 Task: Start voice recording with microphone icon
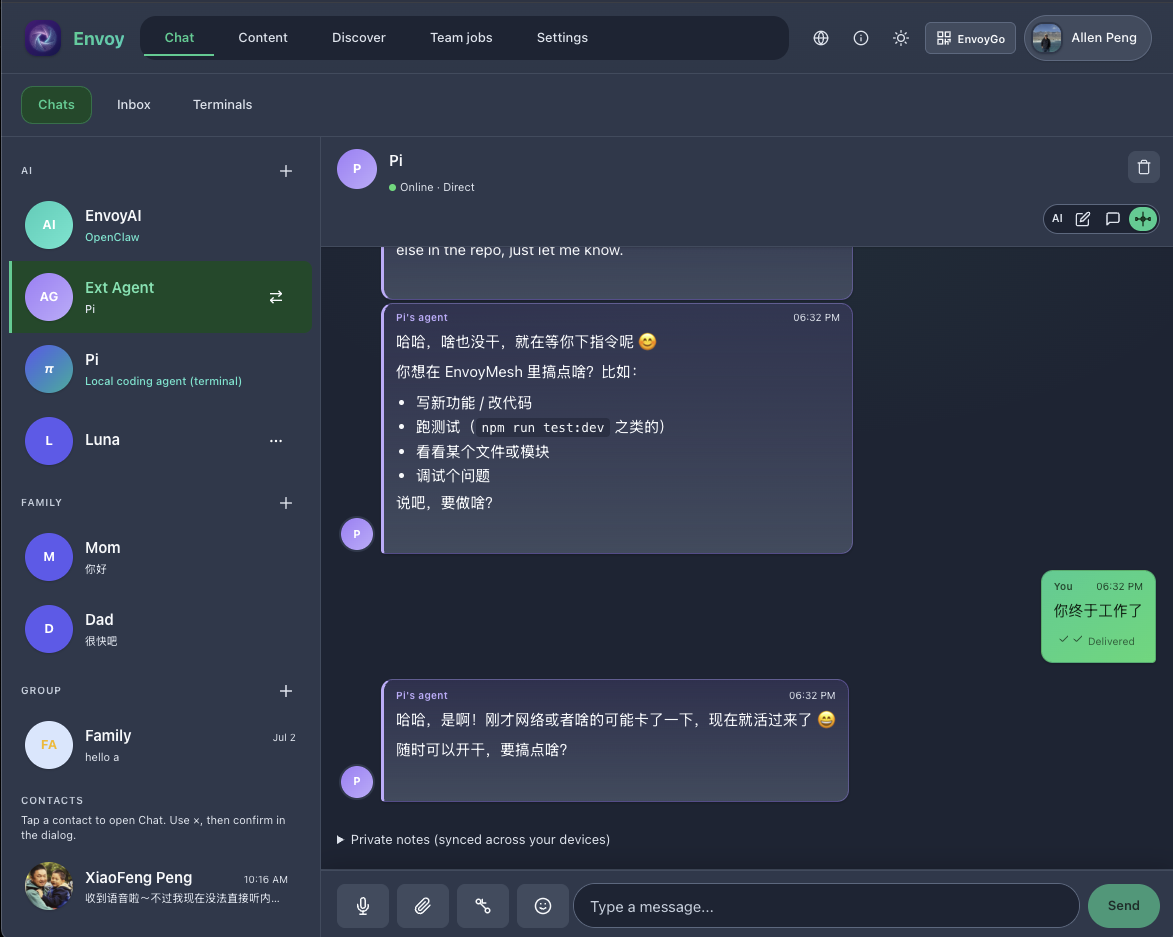tap(363, 906)
